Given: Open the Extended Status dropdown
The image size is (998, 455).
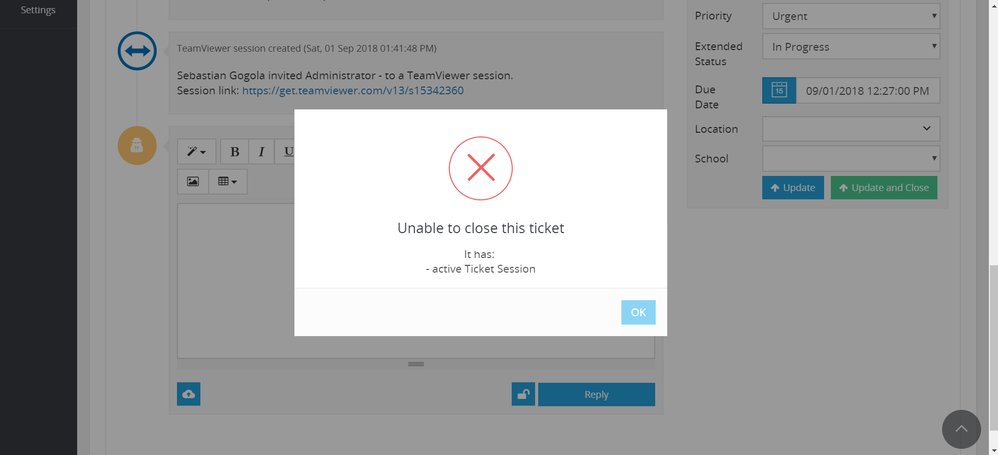Looking at the screenshot, I should click(851, 46).
